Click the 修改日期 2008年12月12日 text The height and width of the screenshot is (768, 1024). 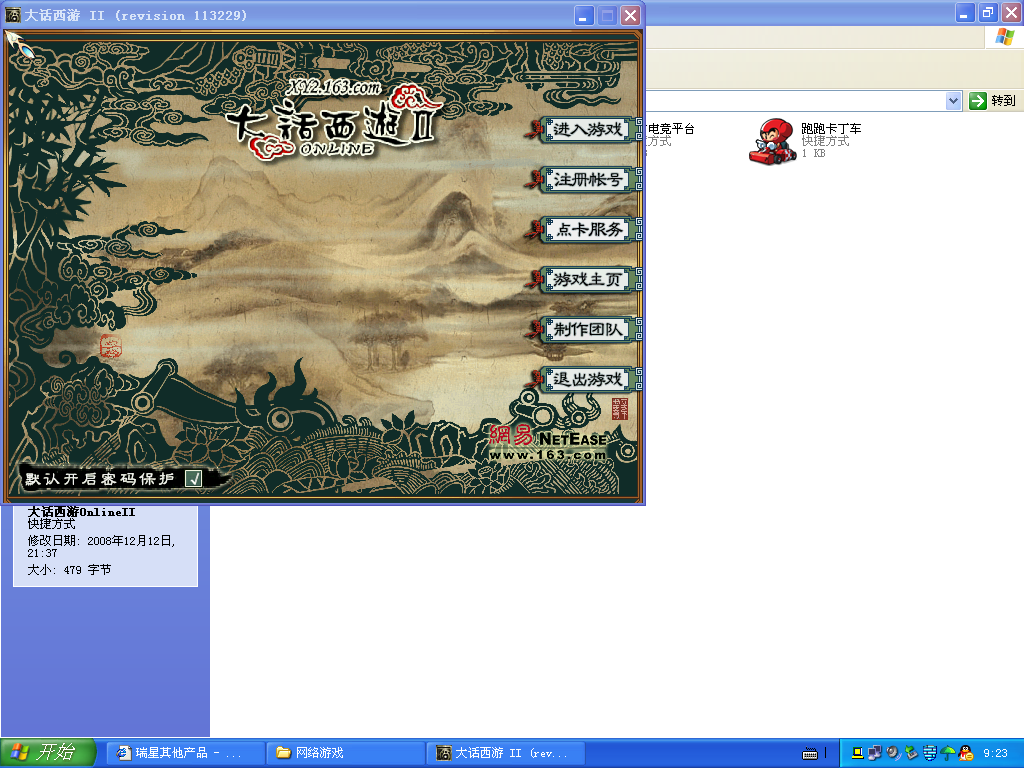pyautogui.click(x=101, y=547)
